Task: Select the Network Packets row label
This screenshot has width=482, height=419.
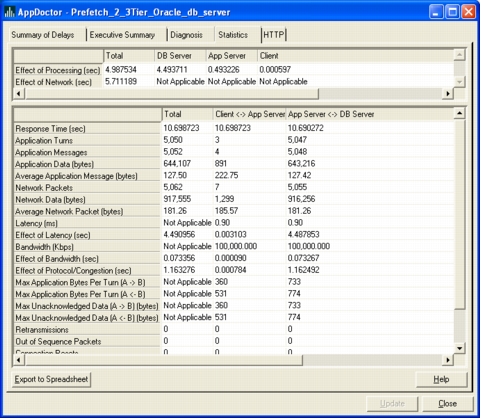Action: pos(87,188)
